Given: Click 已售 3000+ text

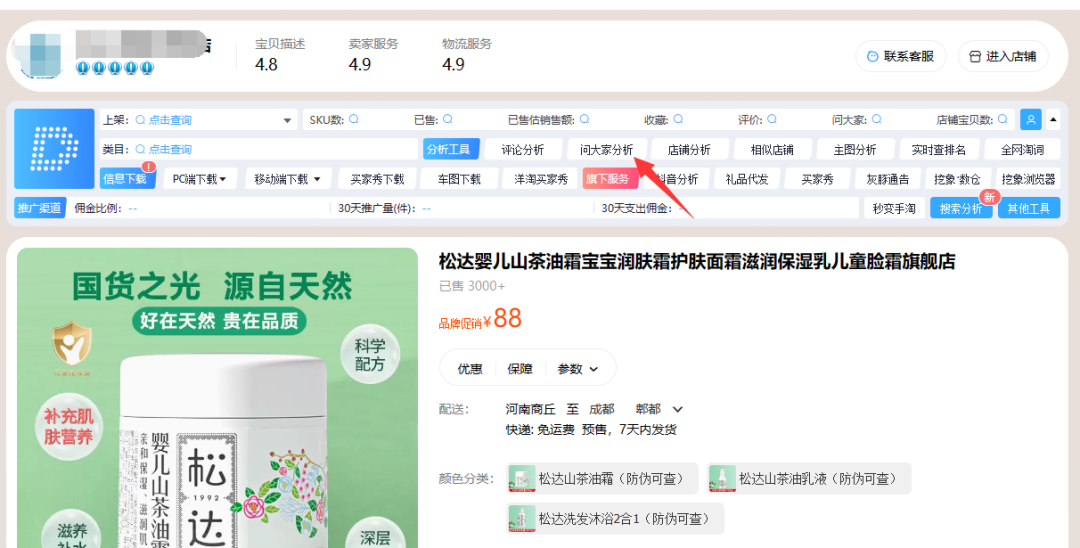Looking at the screenshot, I should click(472, 286).
